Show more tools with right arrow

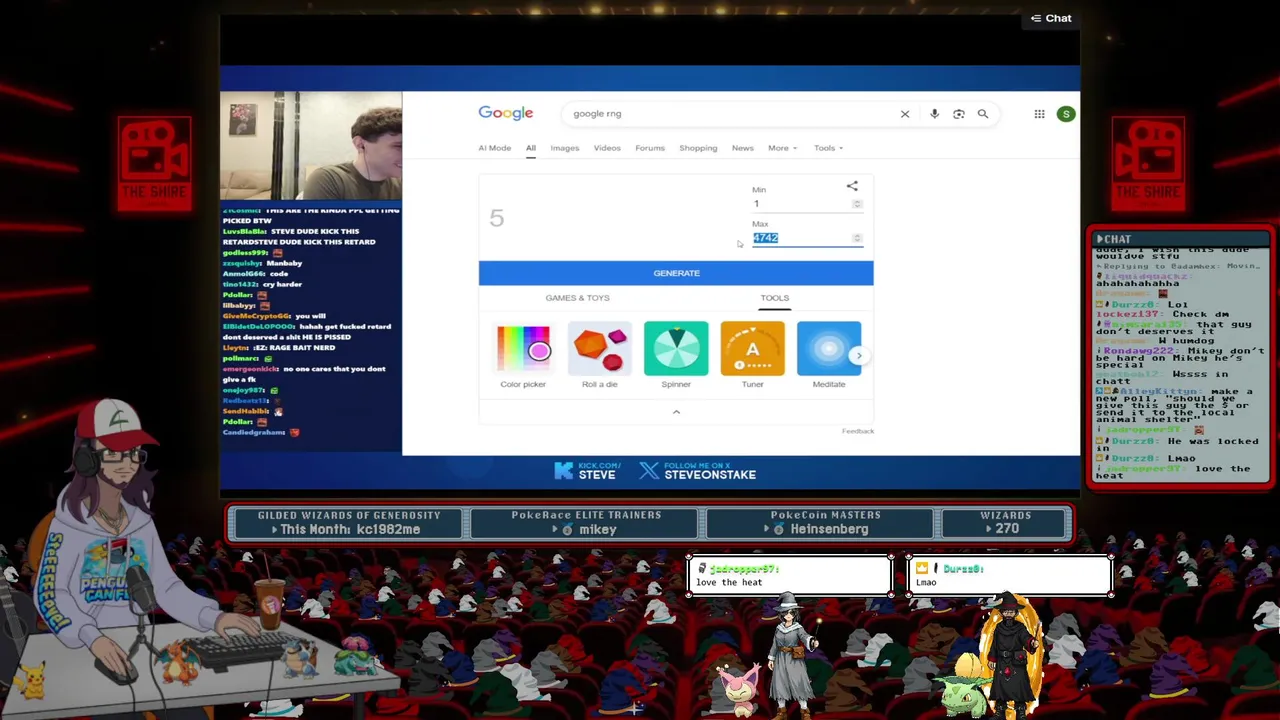click(858, 355)
